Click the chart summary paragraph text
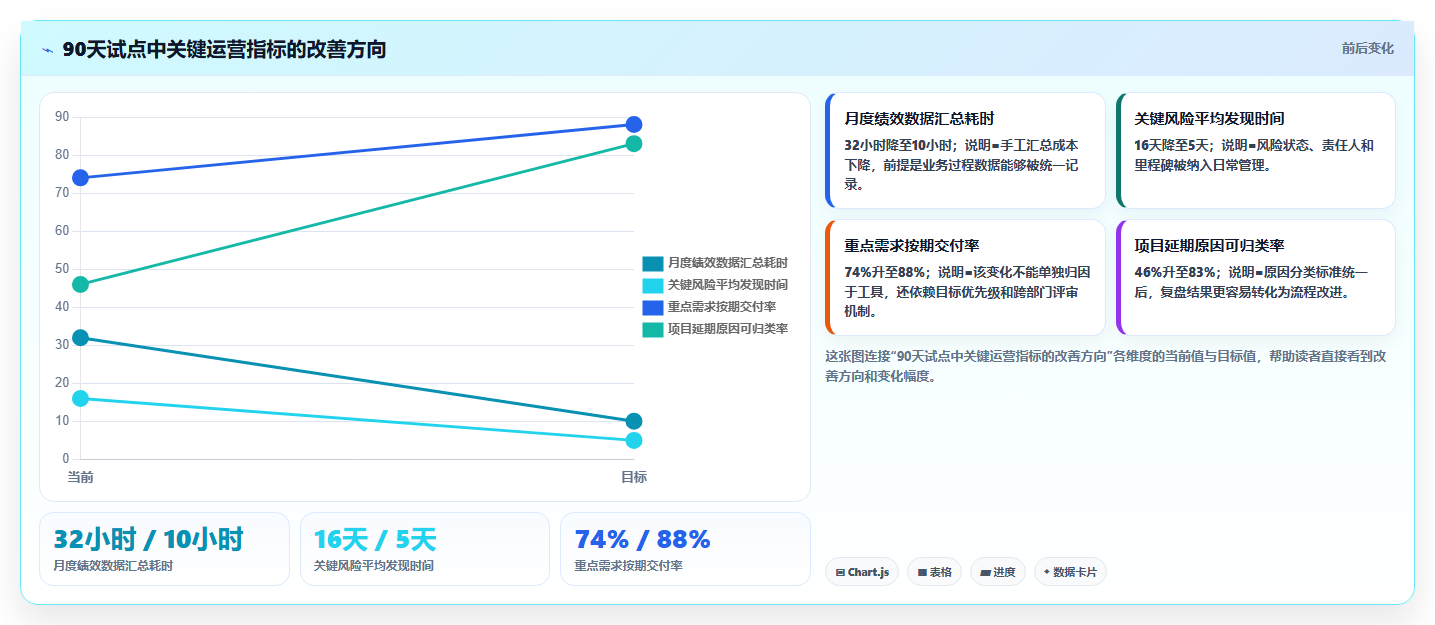The width and height of the screenshot is (1435, 625). [1105, 366]
